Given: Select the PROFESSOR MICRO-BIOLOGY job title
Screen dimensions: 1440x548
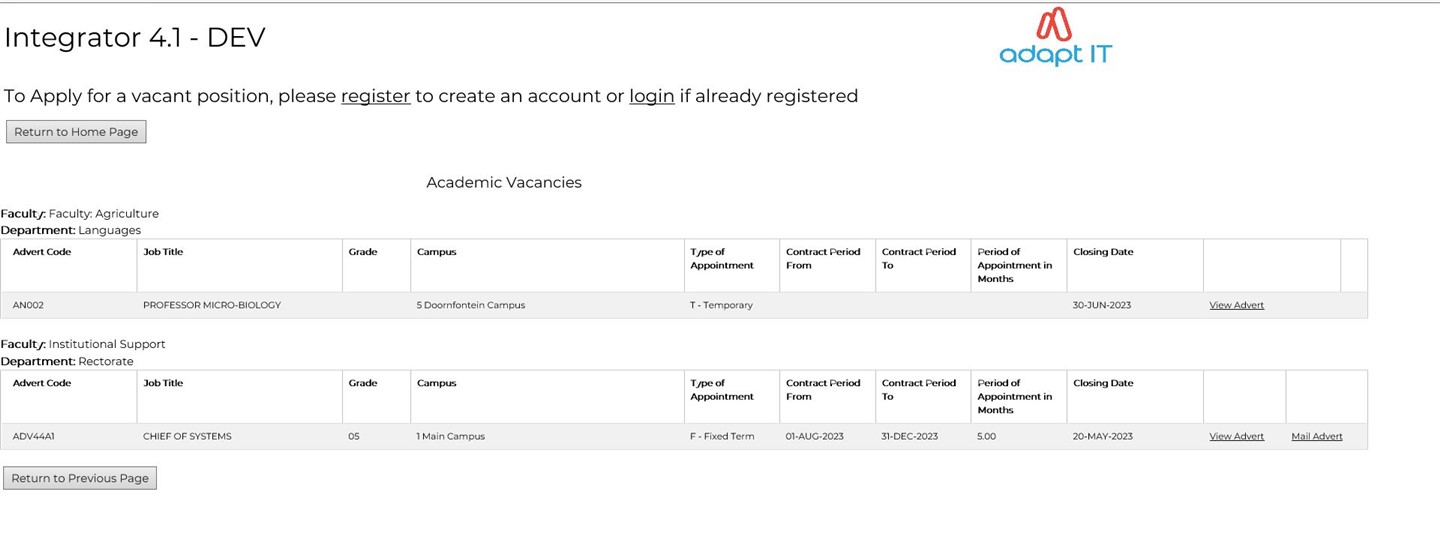Looking at the screenshot, I should click(212, 305).
